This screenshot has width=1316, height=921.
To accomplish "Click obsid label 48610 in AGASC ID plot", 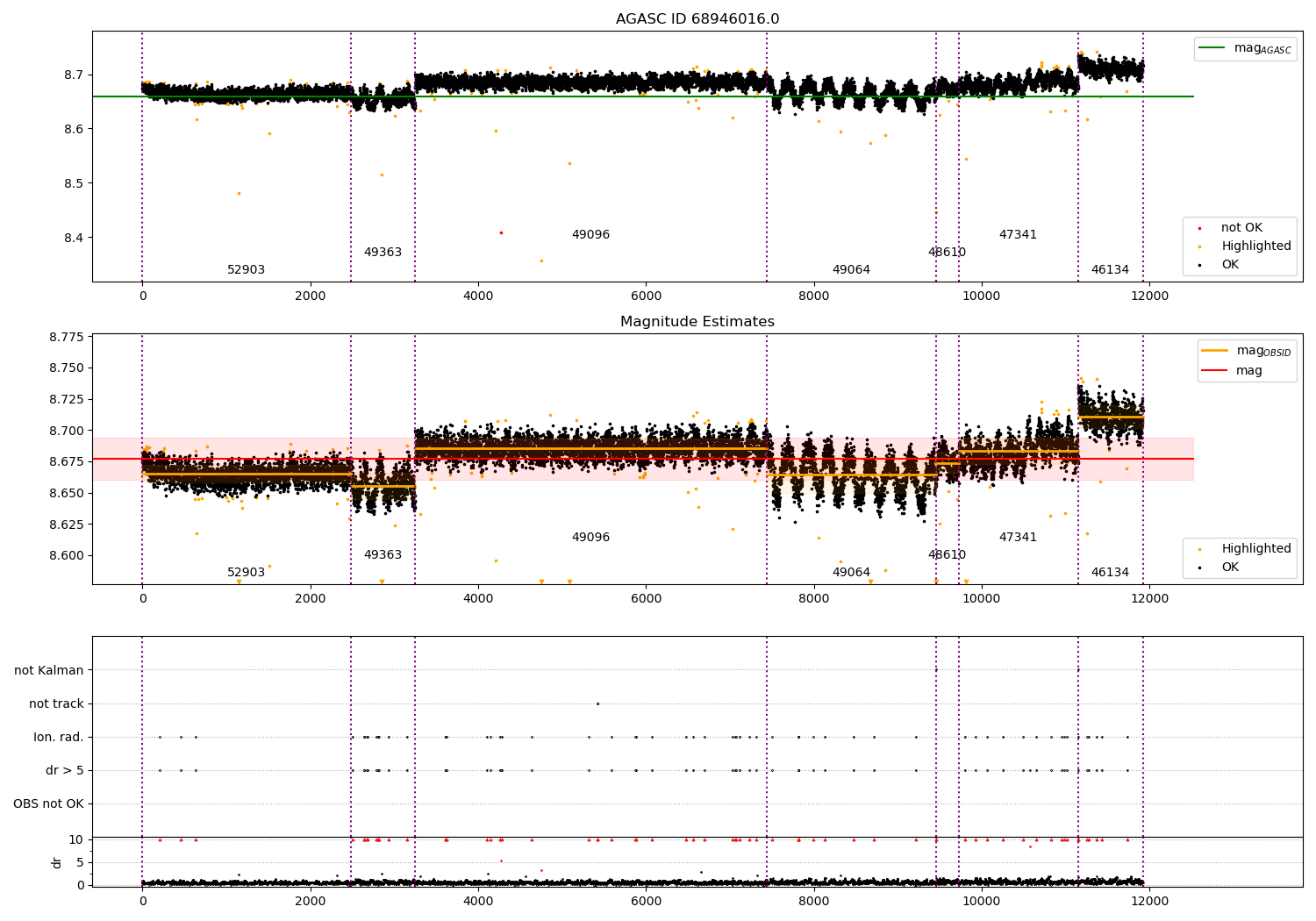I will point(947,253).
